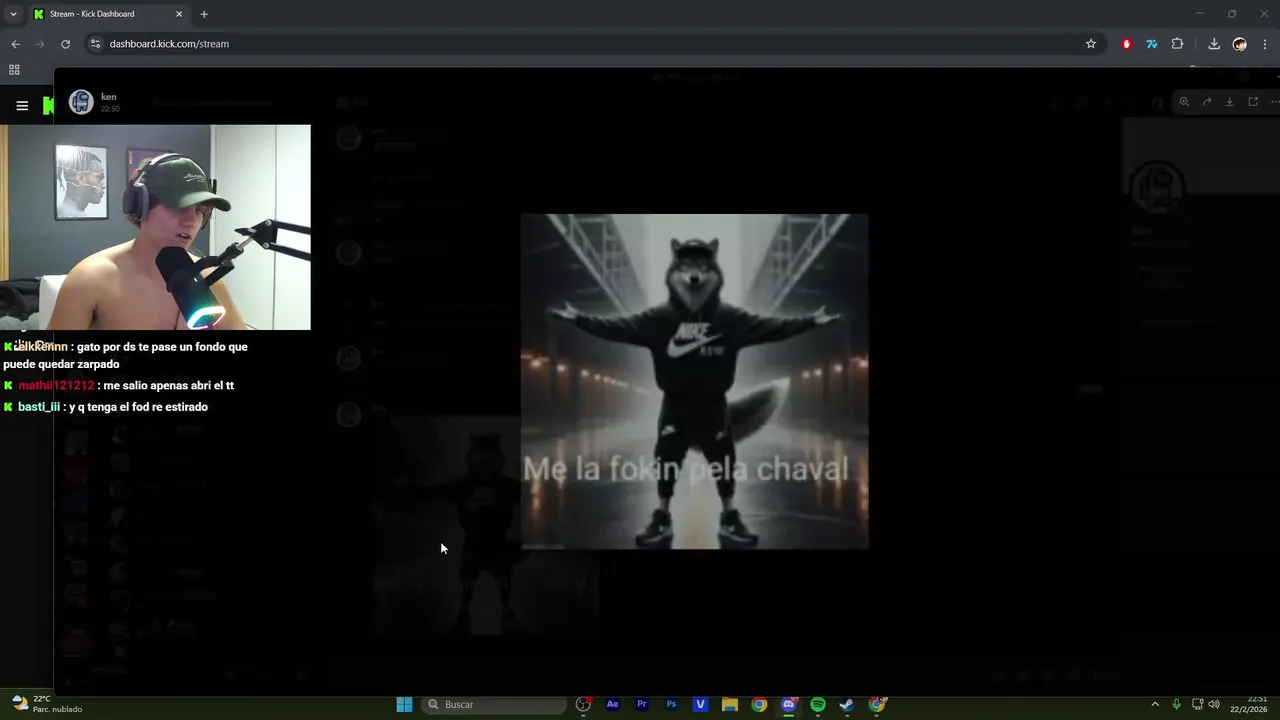The height and width of the screenshot is (720, 1280).
Task: Open the Chrome apps grid shortcut
Action: (x=14, y=70)
